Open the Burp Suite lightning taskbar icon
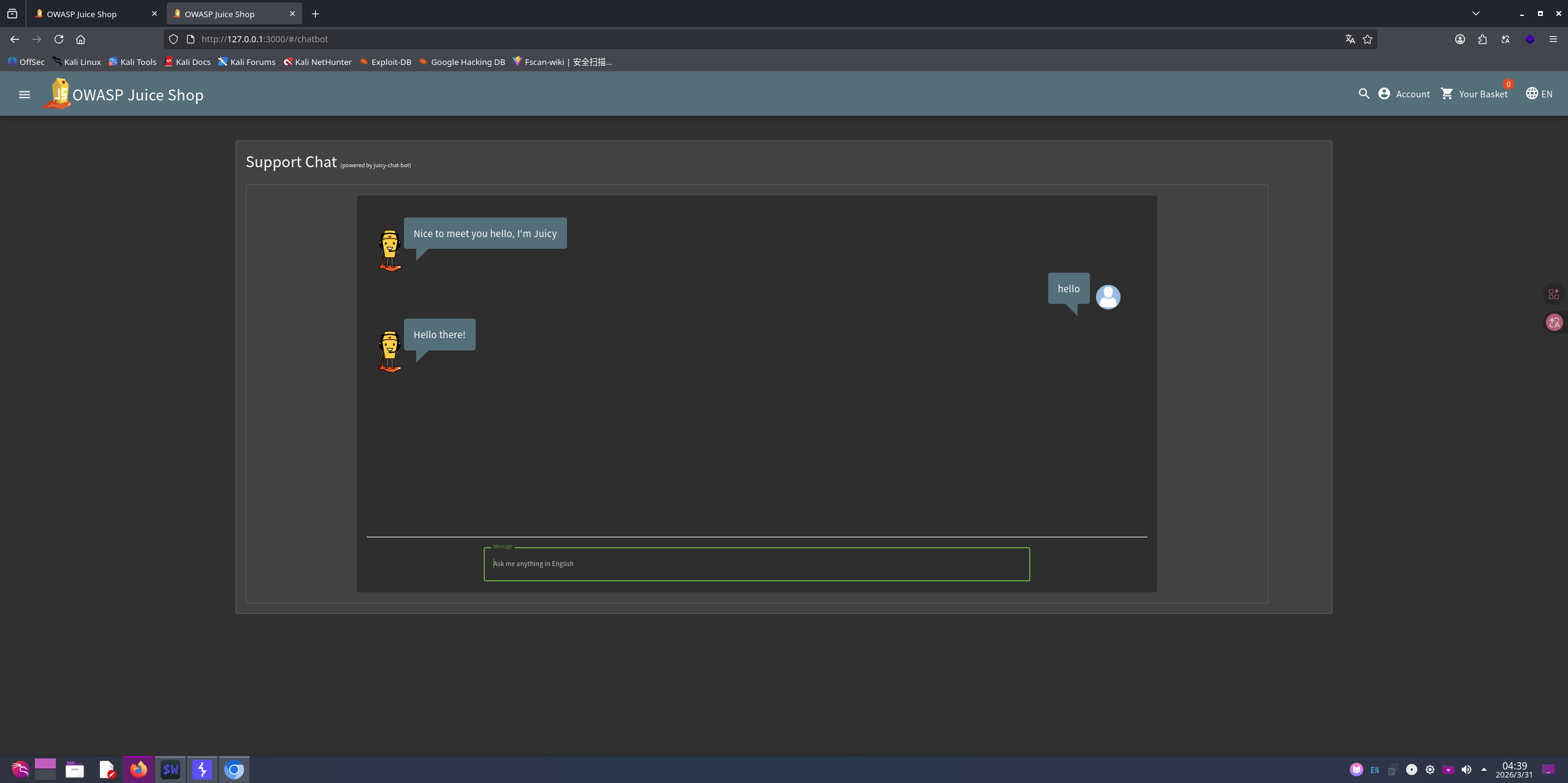 point(202,770)
